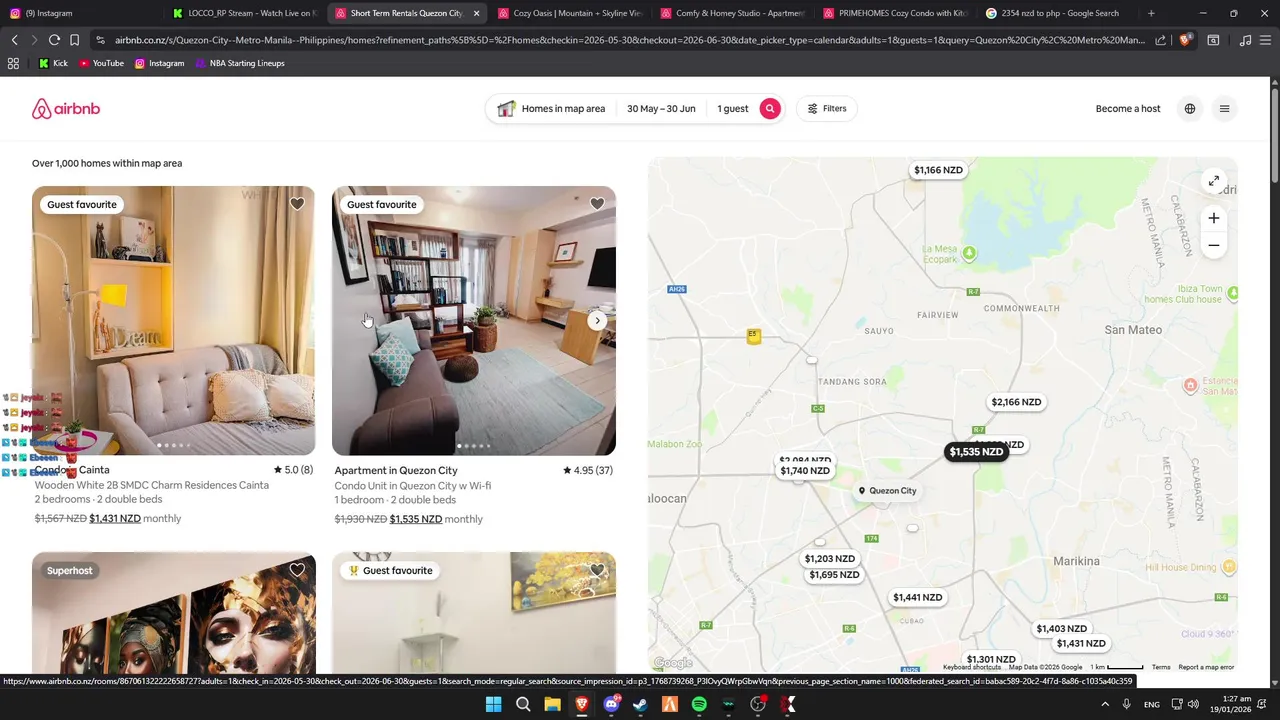The width and height of the screenshot is (1280, 720).
Task: Select the $1,740 NZD map marker
Action: coord(805,471)
